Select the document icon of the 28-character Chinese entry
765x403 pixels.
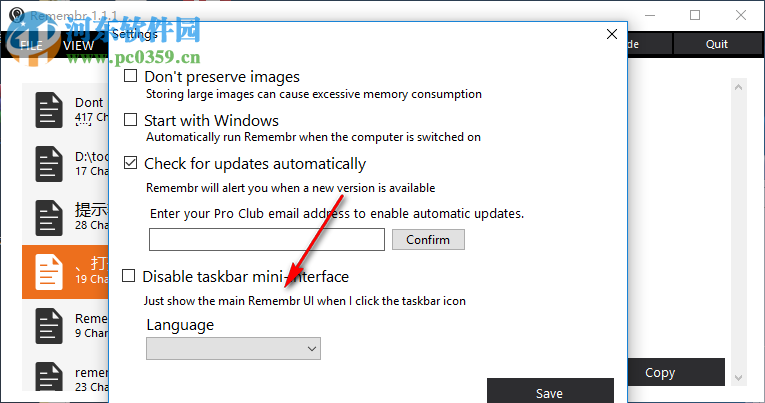[48, 218]
